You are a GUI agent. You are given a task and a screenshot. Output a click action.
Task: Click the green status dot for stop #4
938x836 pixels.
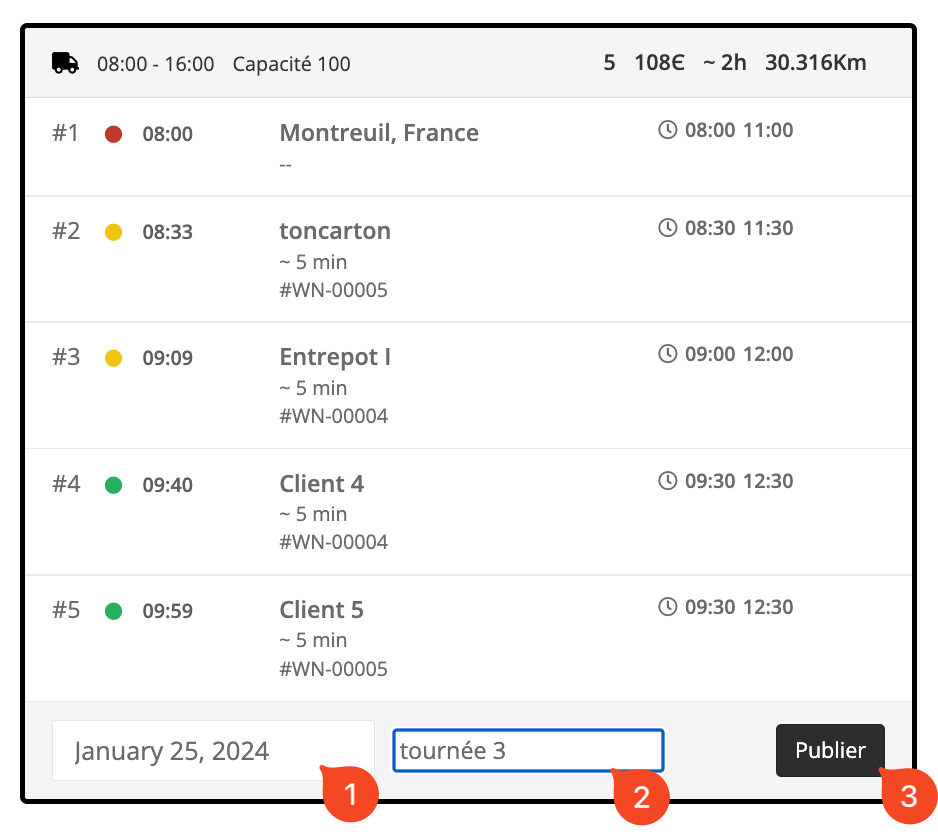114,485
